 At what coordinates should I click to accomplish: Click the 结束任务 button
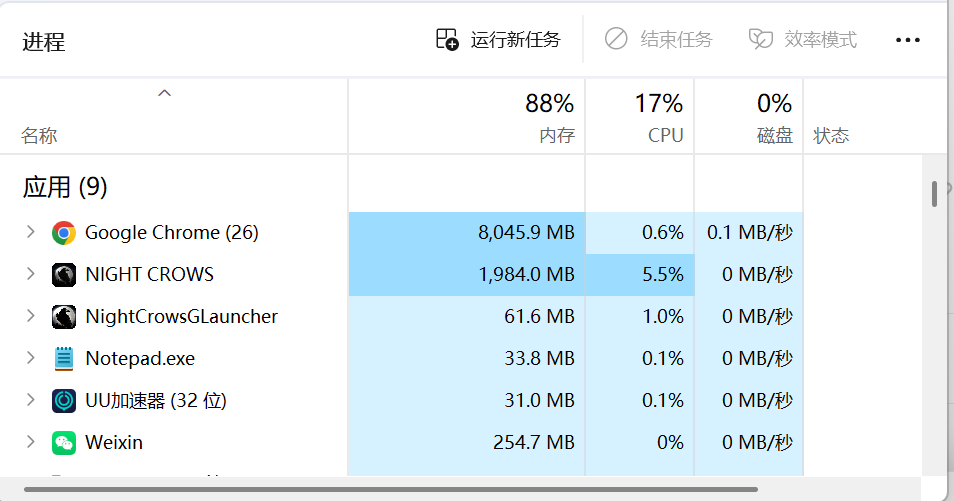click(658, 40)
